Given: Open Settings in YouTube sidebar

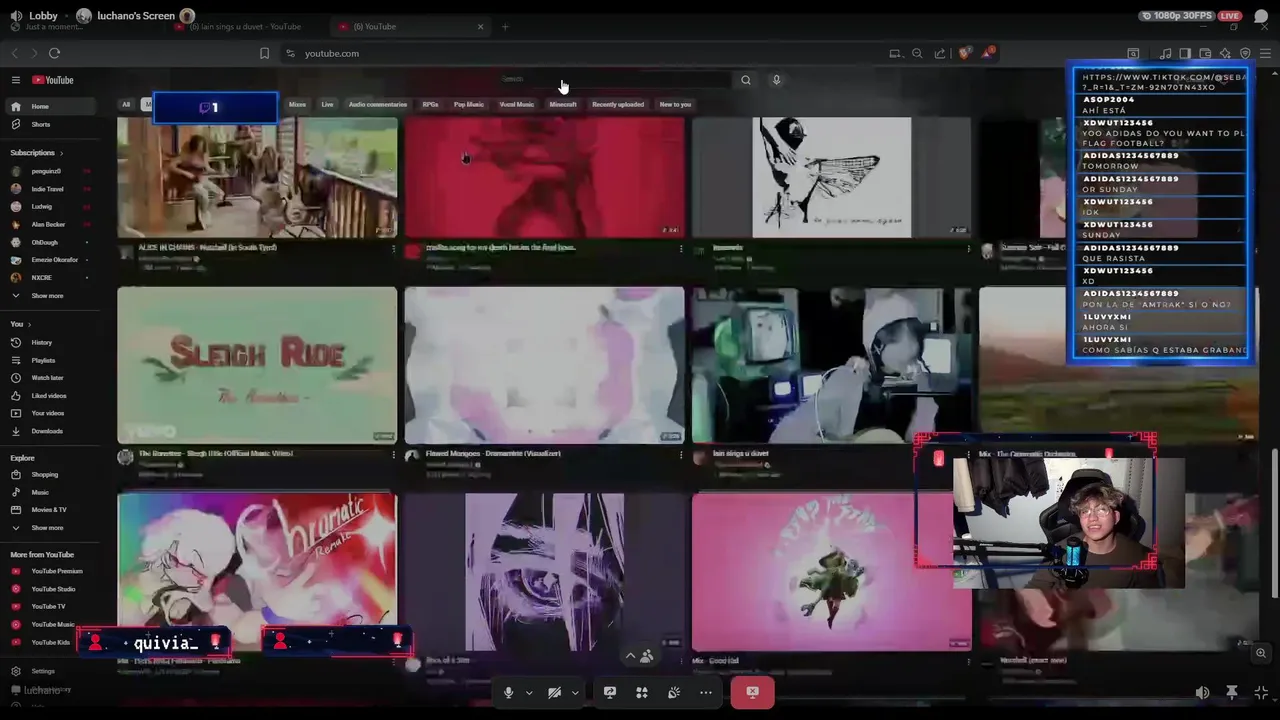Looking at the screenshot, I should point(50,671).
